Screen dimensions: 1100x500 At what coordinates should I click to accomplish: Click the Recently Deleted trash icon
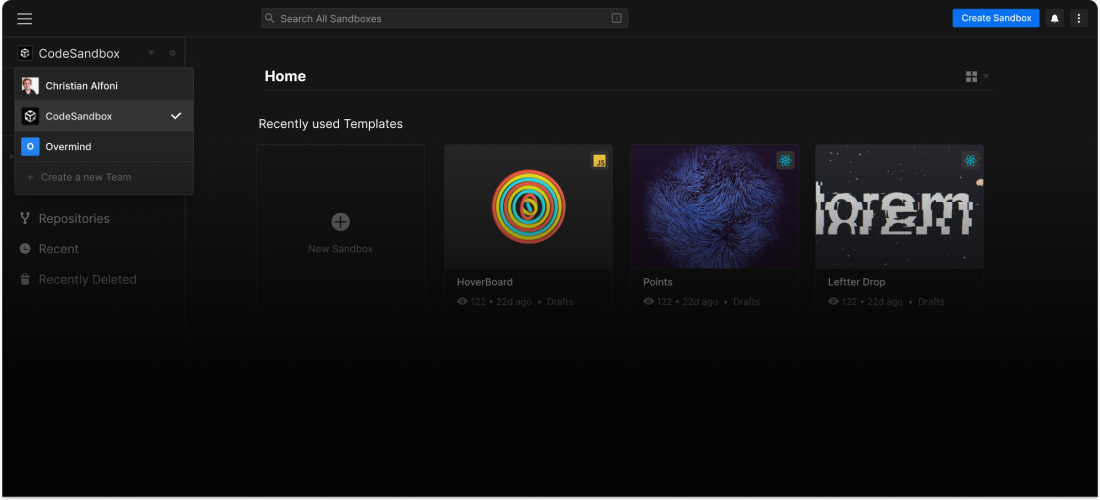point(25,279)
